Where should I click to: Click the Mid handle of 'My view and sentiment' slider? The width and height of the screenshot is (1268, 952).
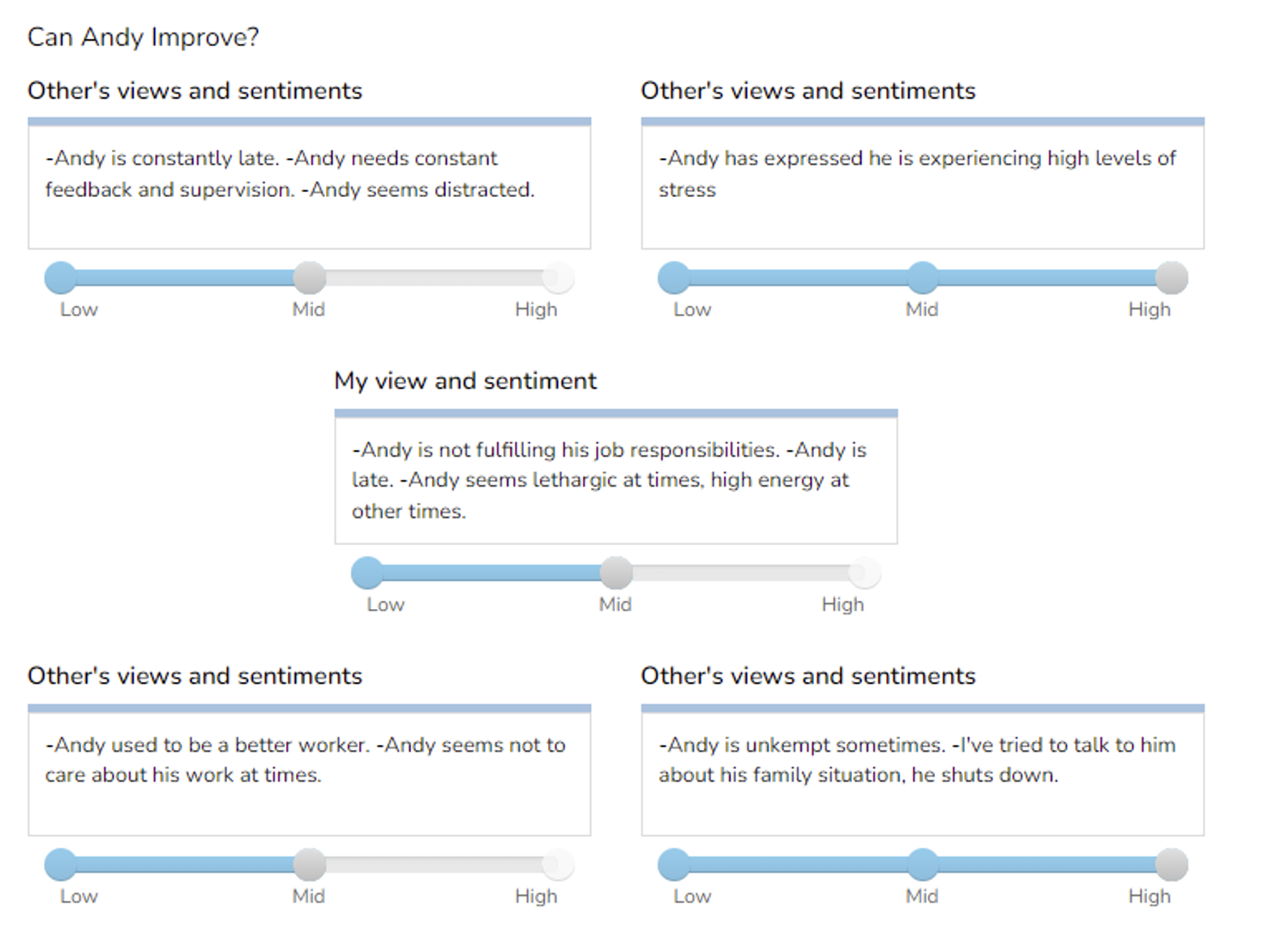pos(615,573)
